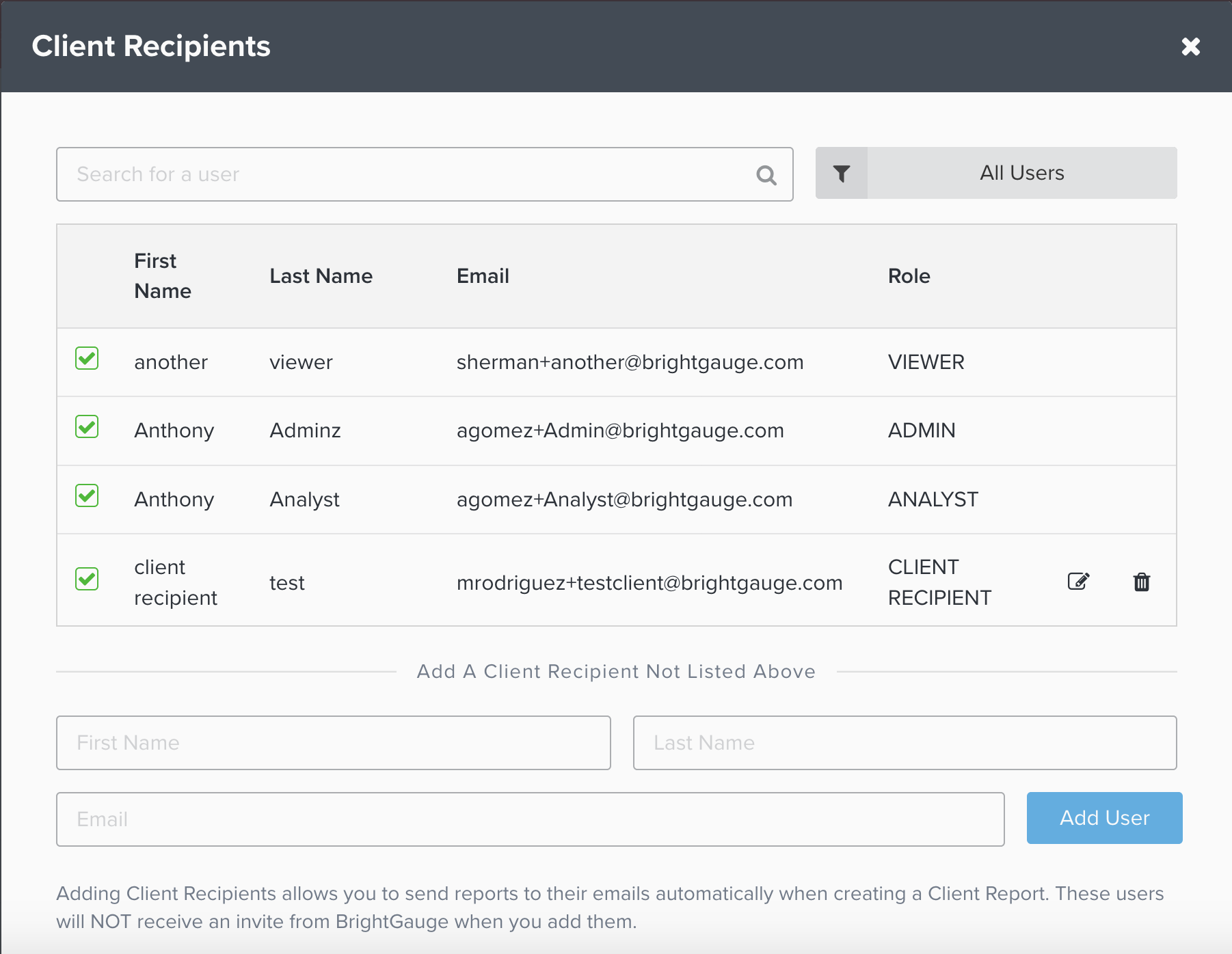The height and width of the screenshot is (954, 1232).
Task: Click the 'another' first name cell
Action: coord(171,362)
